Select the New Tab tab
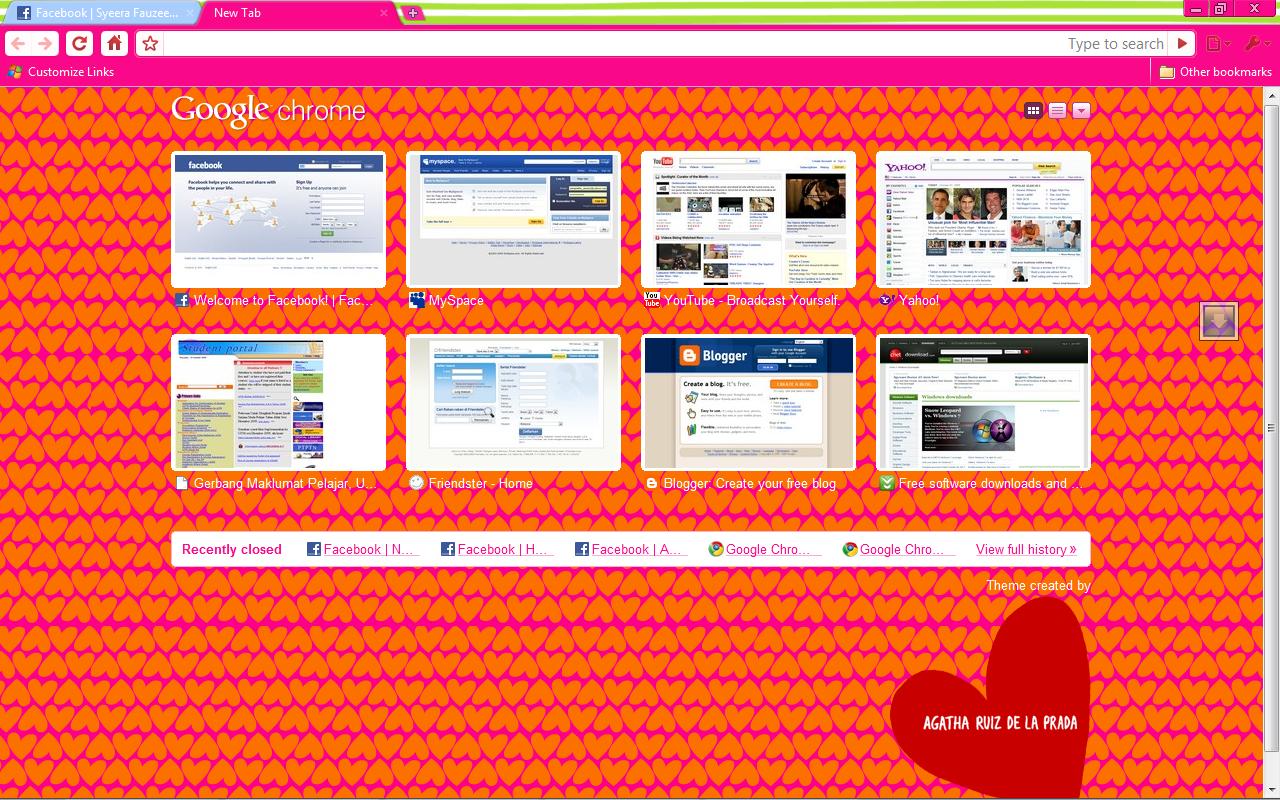 click(x=300, y=13)
